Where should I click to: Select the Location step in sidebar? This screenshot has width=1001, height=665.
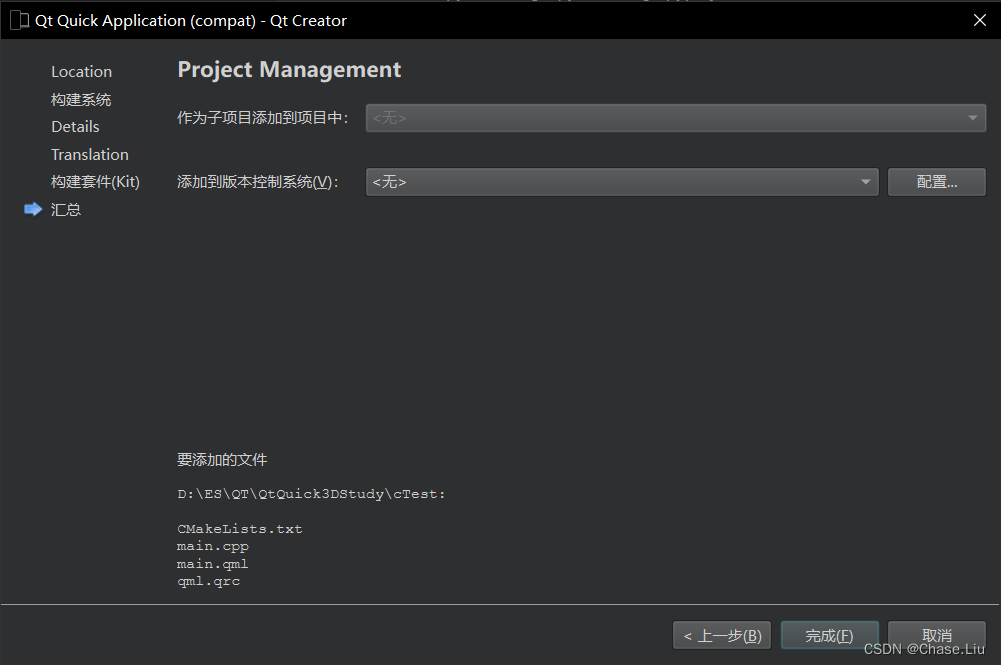(81, 71)
